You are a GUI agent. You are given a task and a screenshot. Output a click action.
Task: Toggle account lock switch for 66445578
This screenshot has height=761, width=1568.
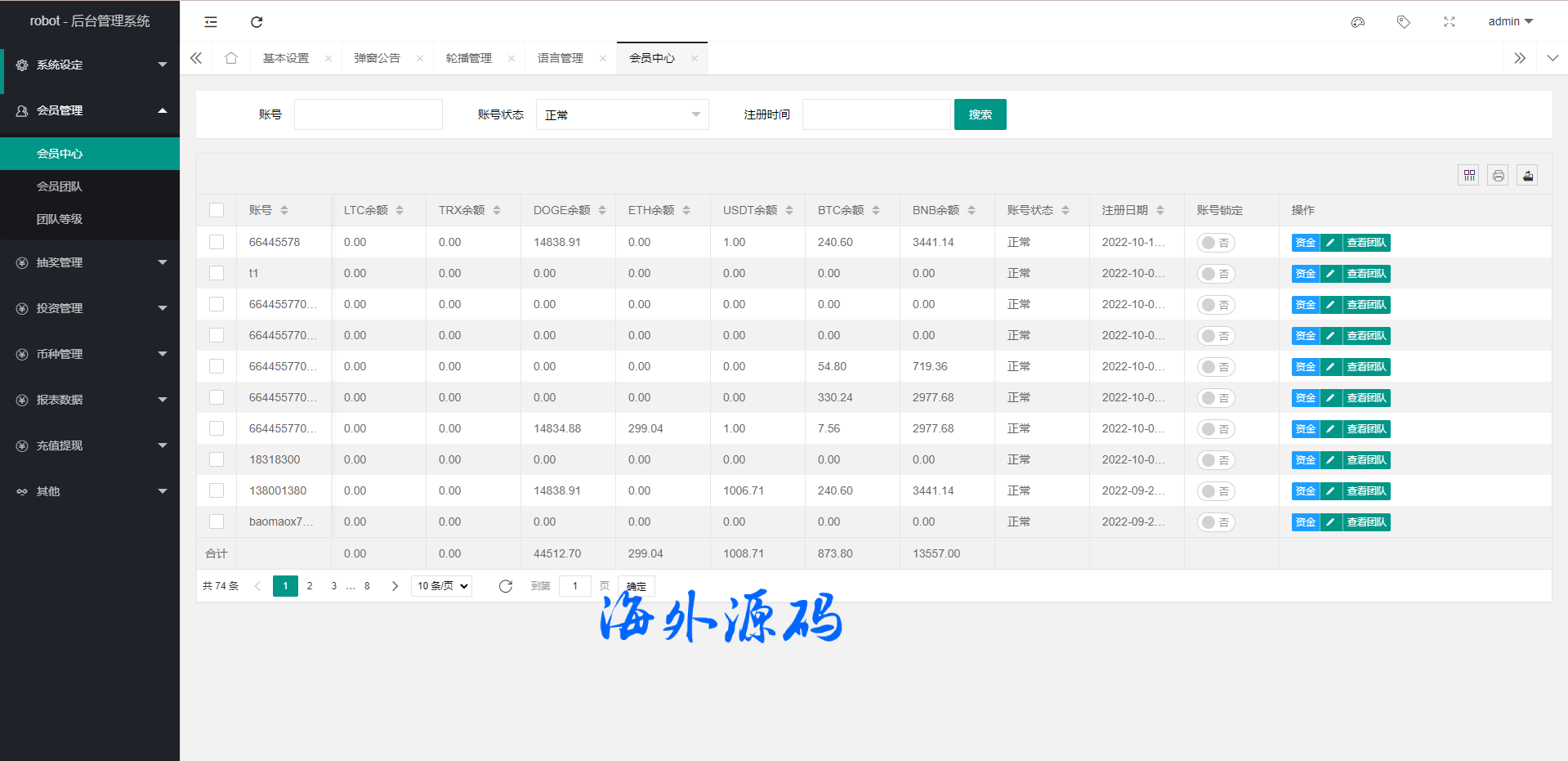[x=1216, y=243]
